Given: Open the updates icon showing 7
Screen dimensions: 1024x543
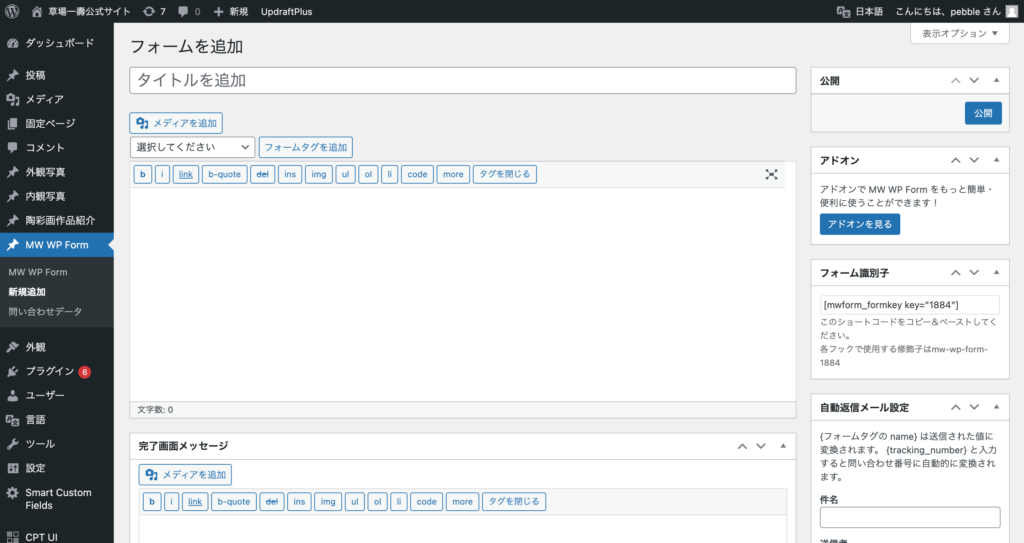Looking at the screenshot, I should (154, 12).
